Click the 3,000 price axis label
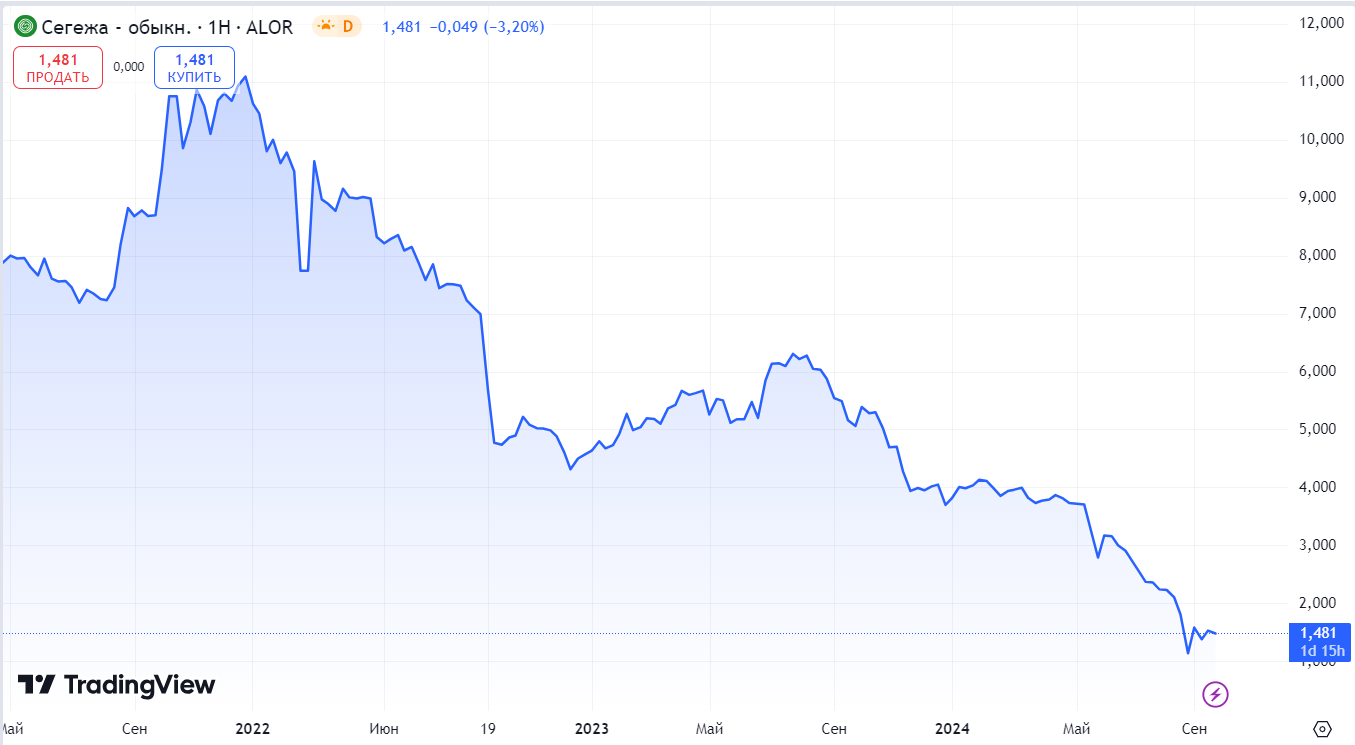Screen dimensions: 1355x745 (1319, 545)
